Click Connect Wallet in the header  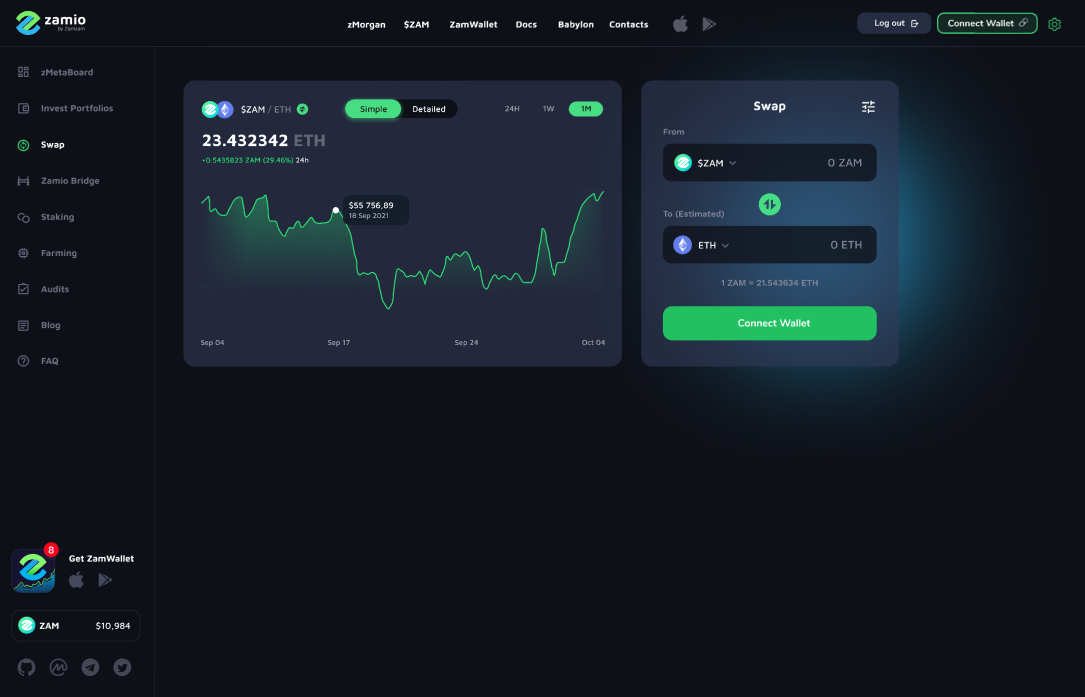[x=987, y=24]
